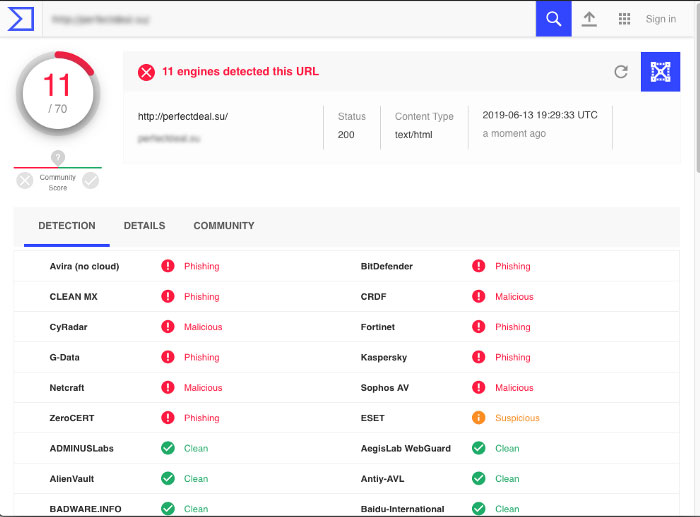The height and width of the screenshot is (517, 700).
Task: Click the ZeroCERT Phishing result label
Action: click(202, 418)
